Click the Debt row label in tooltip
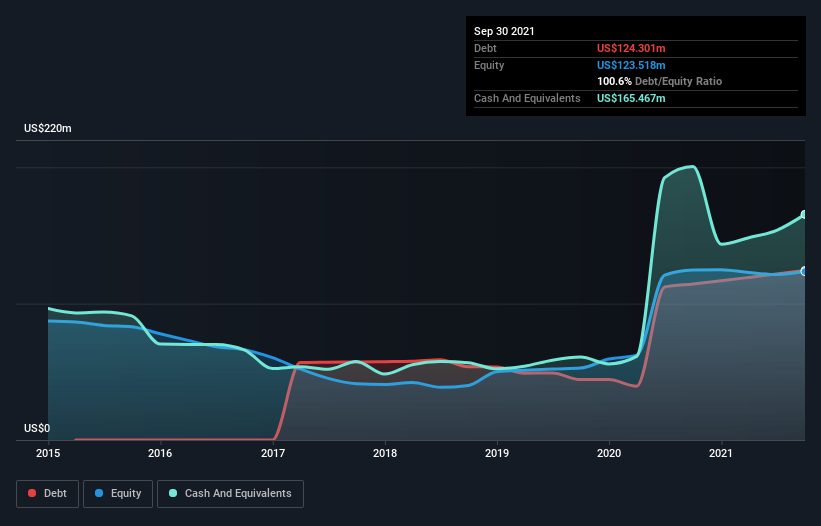 point(485,48)
